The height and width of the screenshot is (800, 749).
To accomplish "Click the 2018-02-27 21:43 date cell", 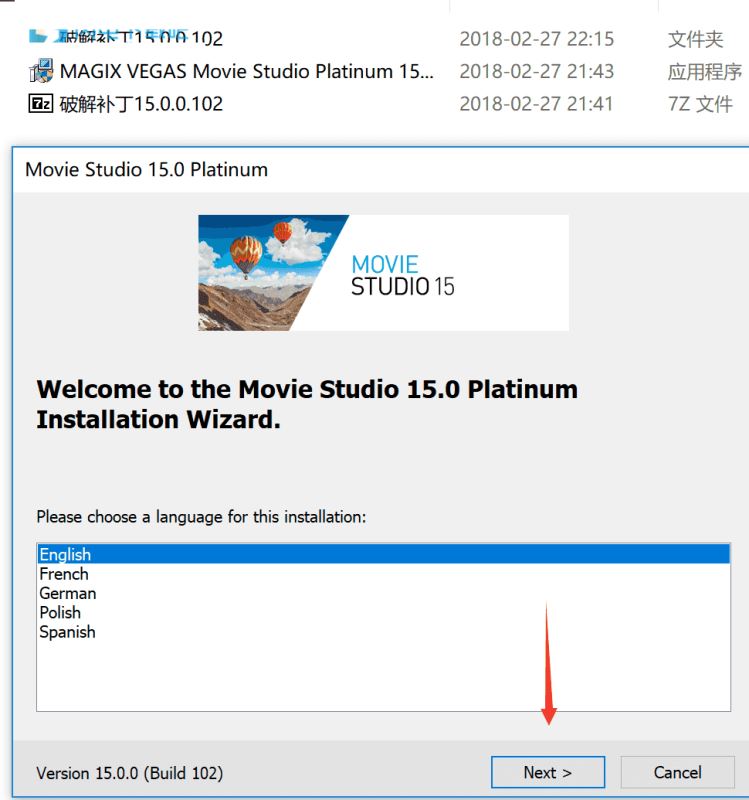I will coord(536,71).
